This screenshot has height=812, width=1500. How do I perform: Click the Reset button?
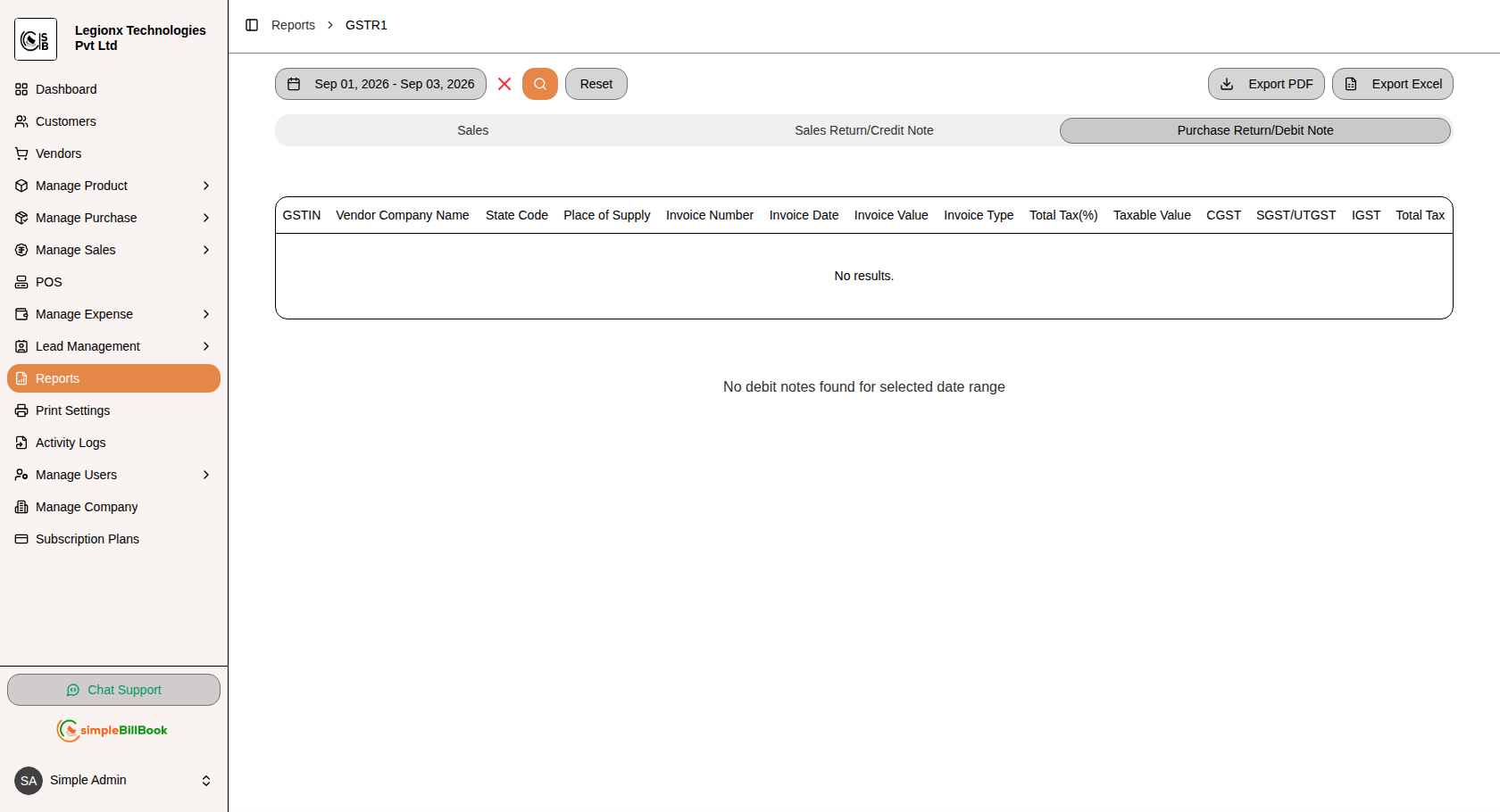[596, 84]
